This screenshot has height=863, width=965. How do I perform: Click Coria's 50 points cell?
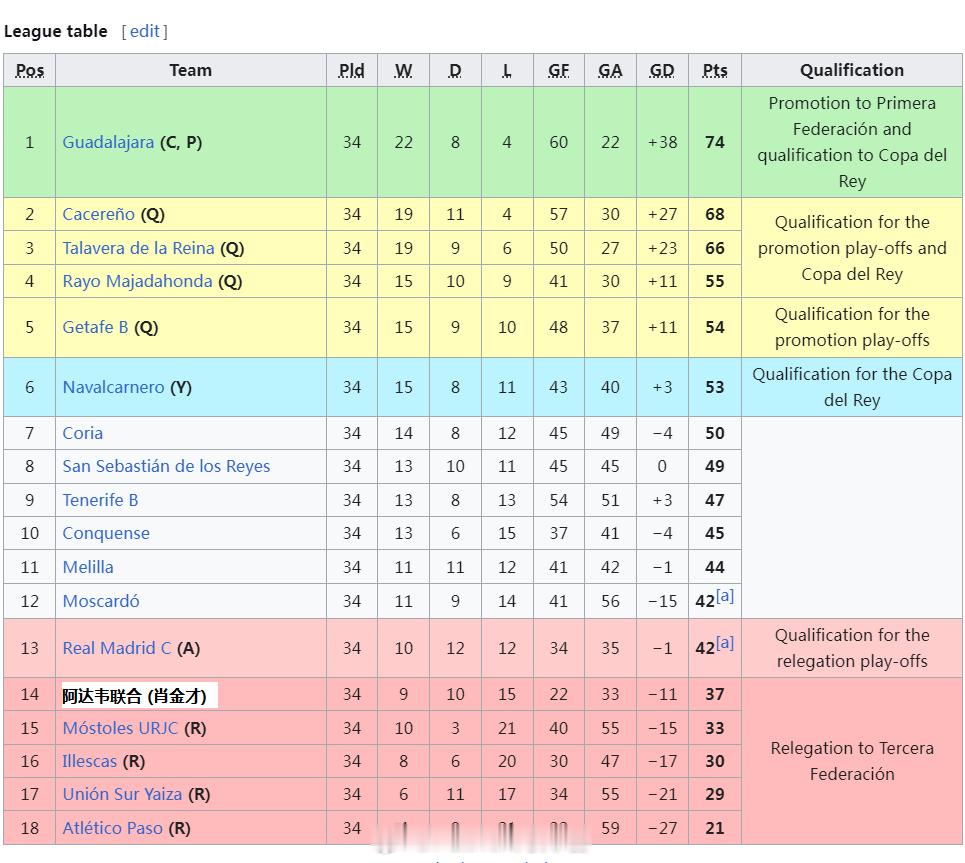pos(715,433)
